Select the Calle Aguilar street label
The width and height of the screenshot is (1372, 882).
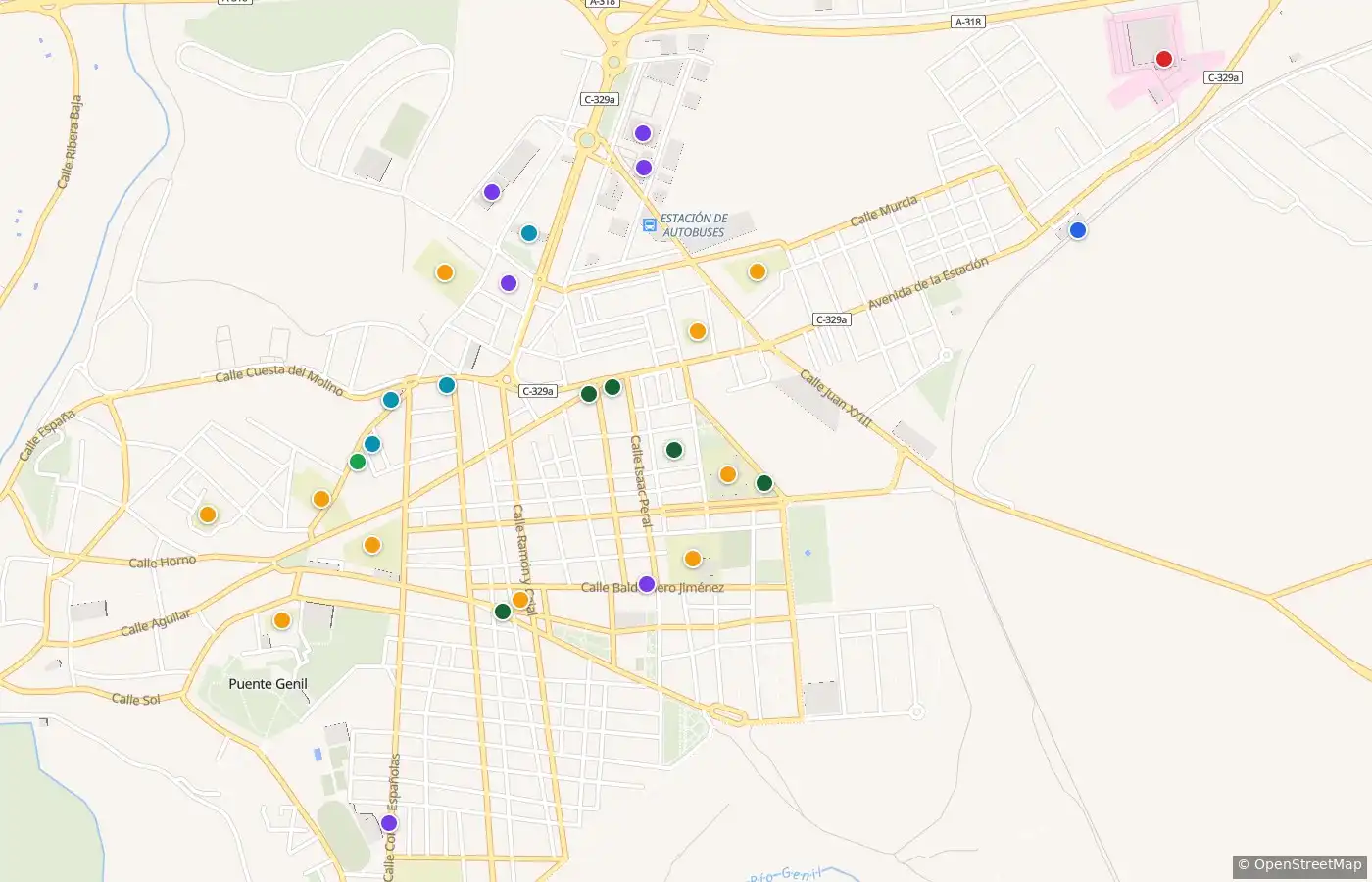156,621
